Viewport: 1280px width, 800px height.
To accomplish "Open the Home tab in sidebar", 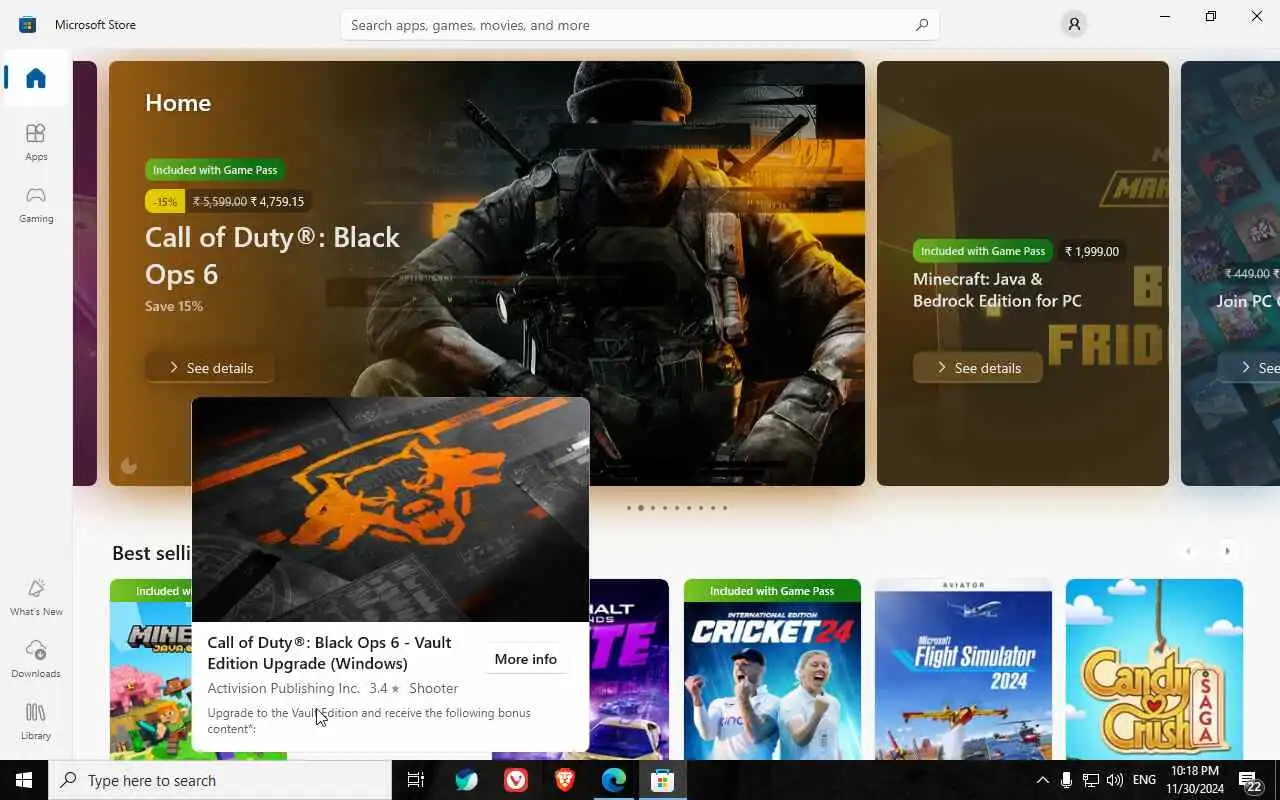I will coord(36,78).
